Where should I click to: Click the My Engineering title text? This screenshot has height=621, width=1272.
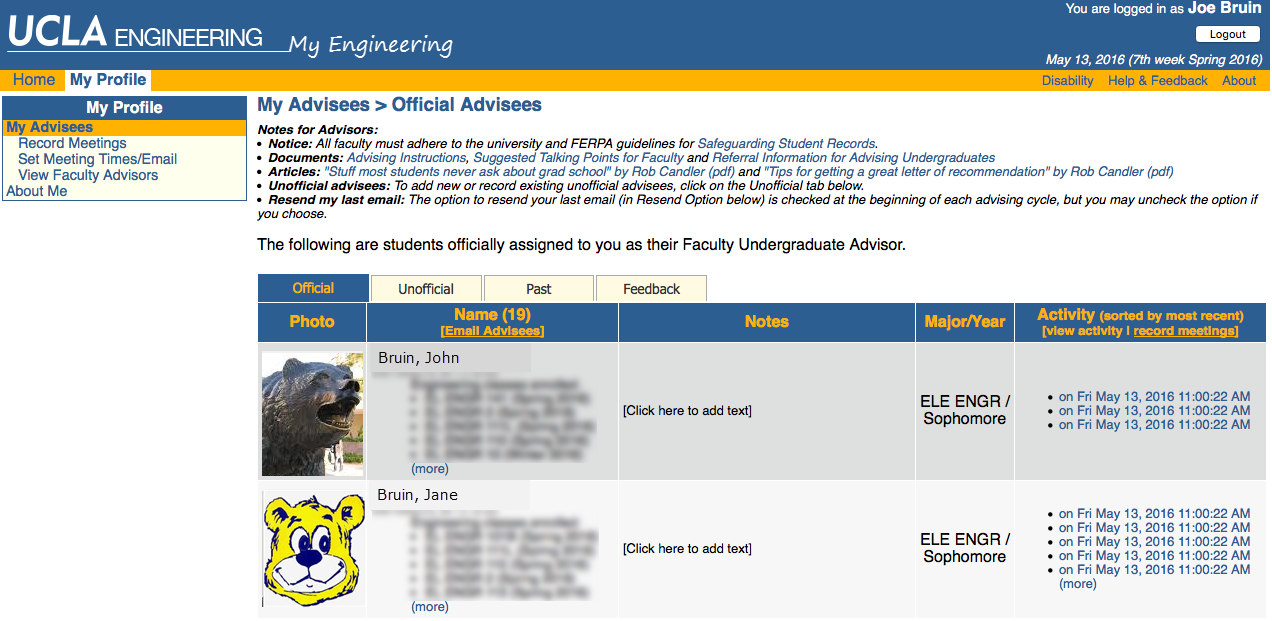point(371,45)
